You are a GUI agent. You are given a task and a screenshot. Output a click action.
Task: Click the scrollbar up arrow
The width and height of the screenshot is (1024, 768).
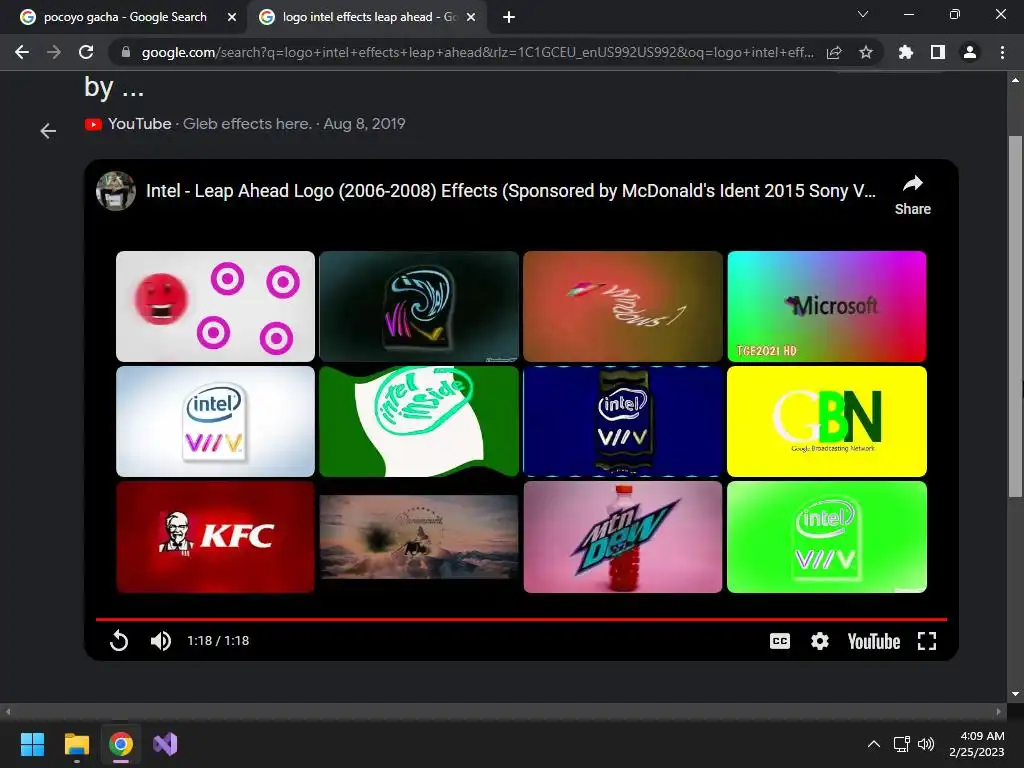(1015, 80)
